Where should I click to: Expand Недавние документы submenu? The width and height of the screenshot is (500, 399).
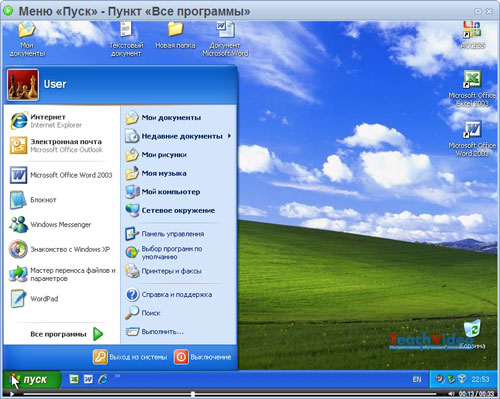(x=178, y=136)
